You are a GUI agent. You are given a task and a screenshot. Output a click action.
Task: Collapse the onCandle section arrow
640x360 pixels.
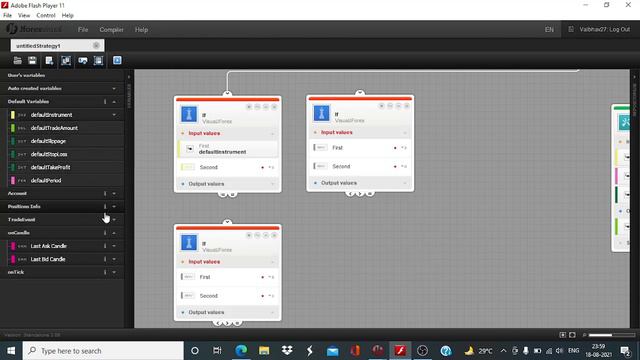pyautogui.click(x=114, y=232)
